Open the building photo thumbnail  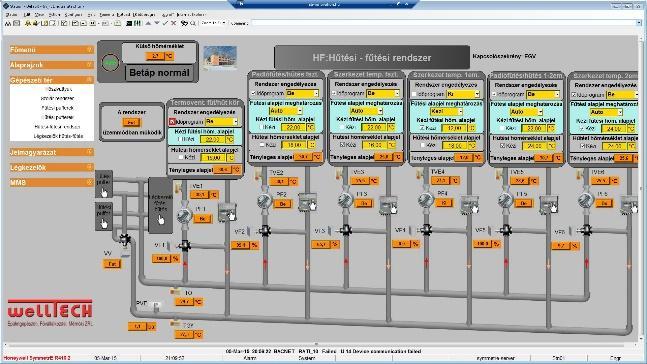tap(220, 57)
